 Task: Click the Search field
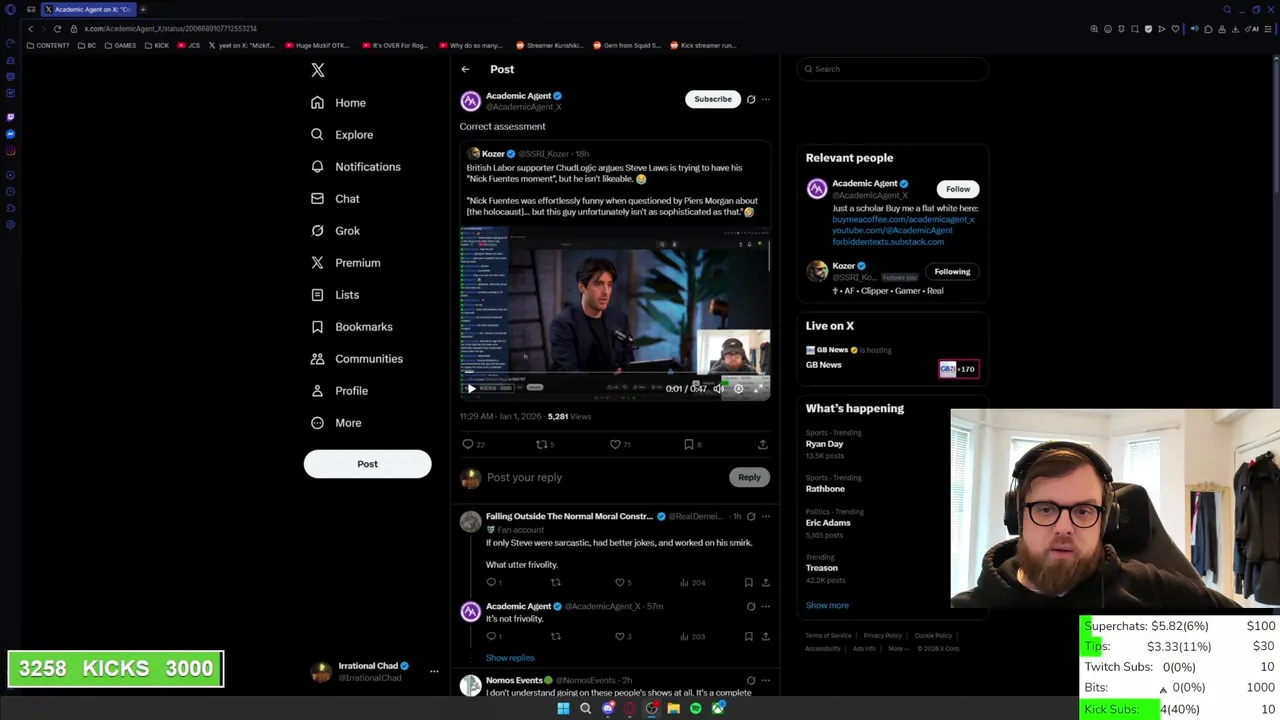(893, 69)
